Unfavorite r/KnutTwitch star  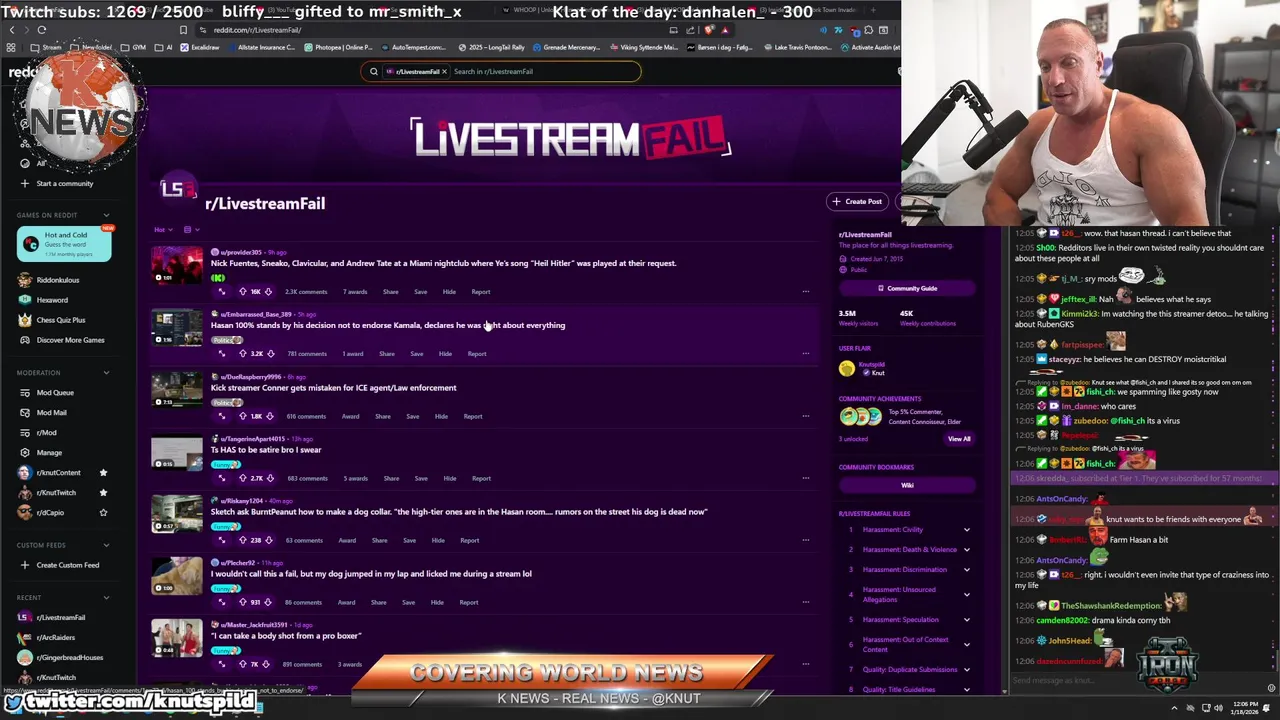(x=103, y=492)
